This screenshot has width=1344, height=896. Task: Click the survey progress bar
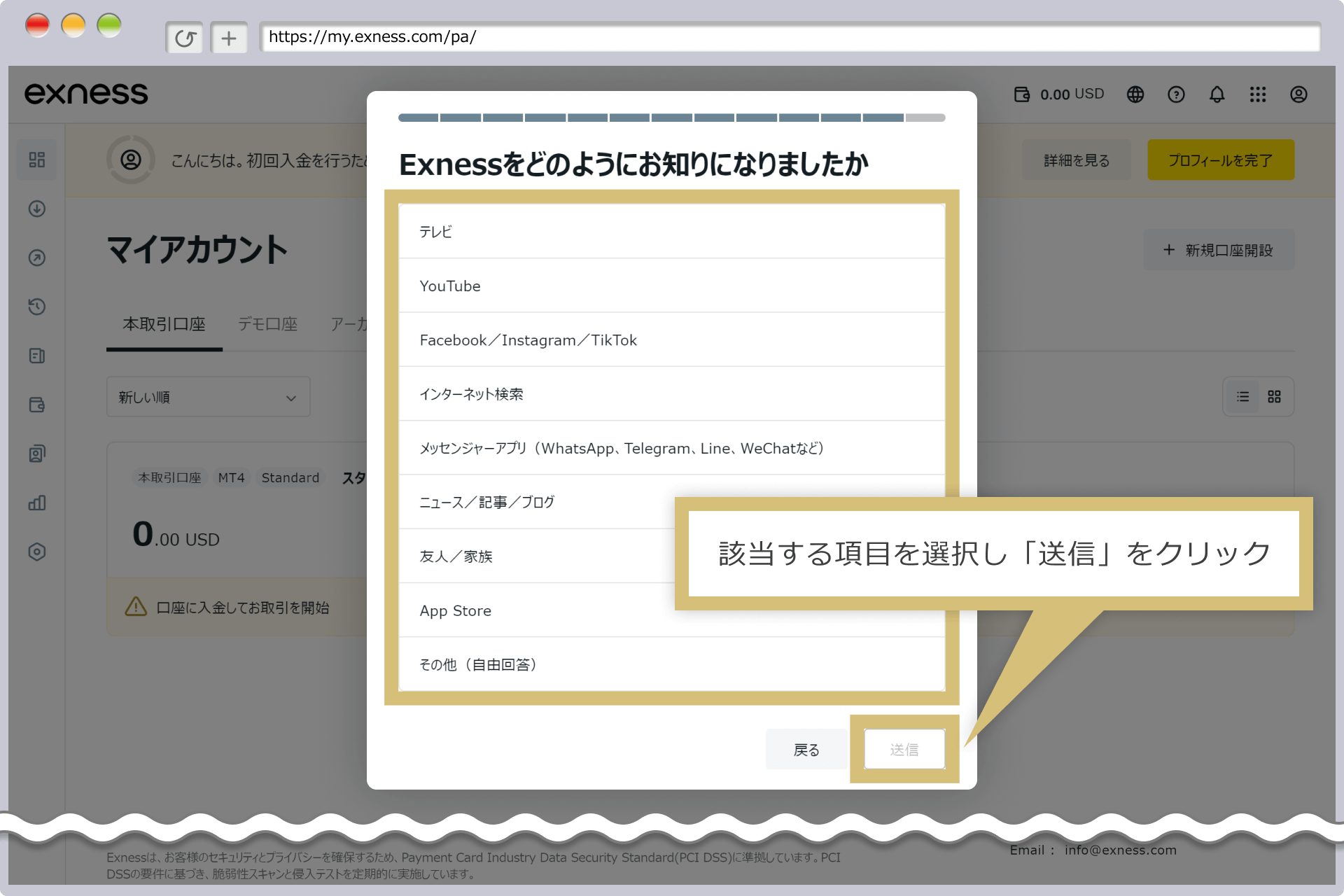[x=672, y=118]
